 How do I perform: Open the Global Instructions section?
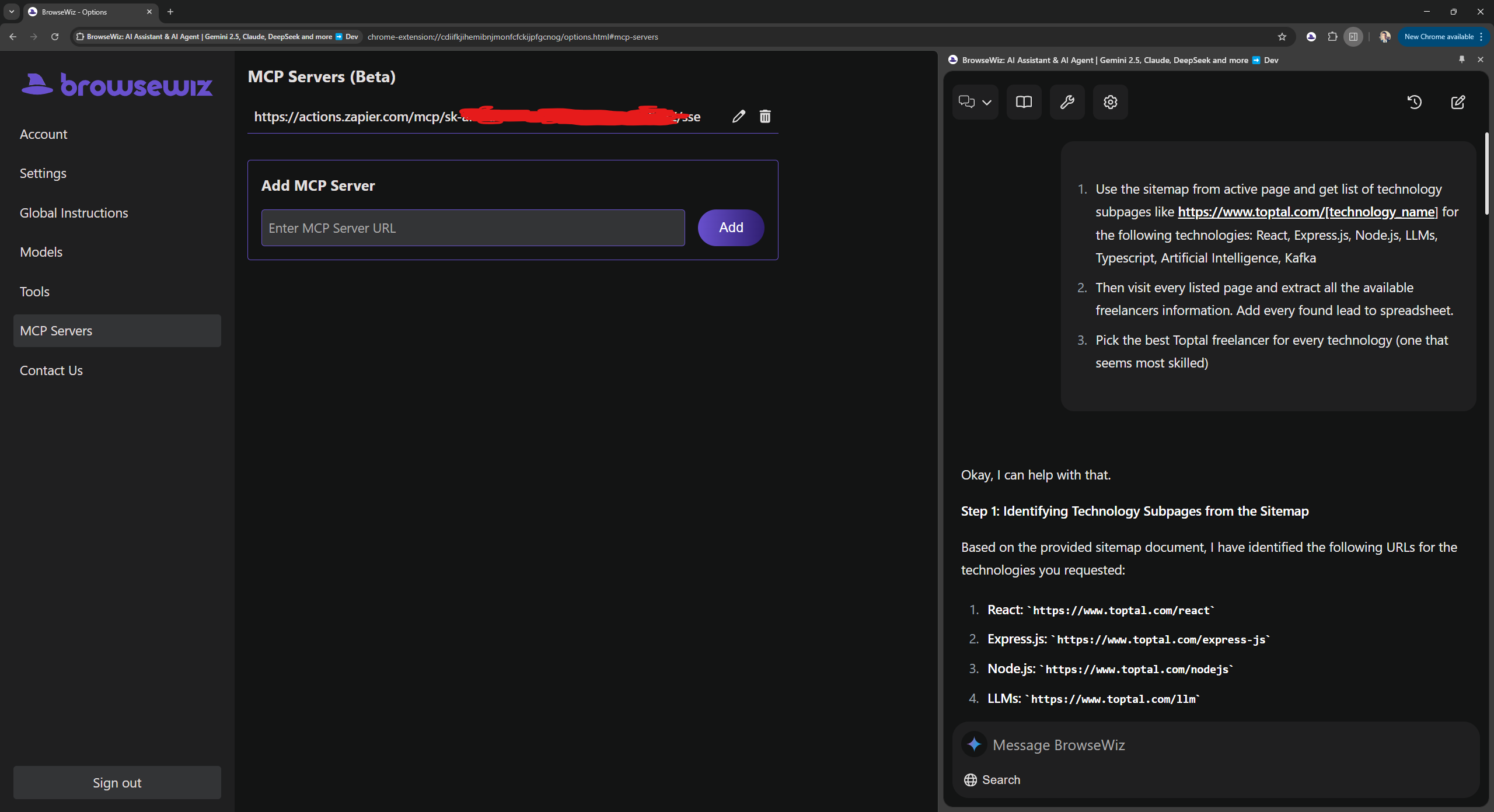[74, 213]
